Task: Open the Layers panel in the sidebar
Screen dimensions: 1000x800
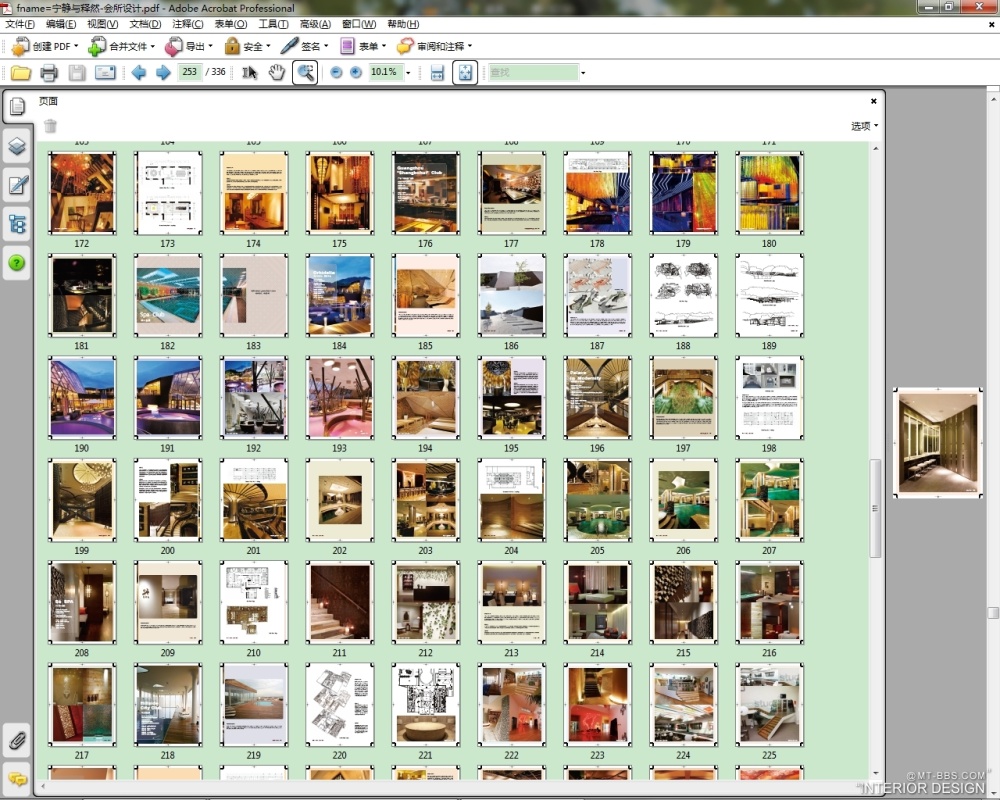Action: click(x=17, y=146)
